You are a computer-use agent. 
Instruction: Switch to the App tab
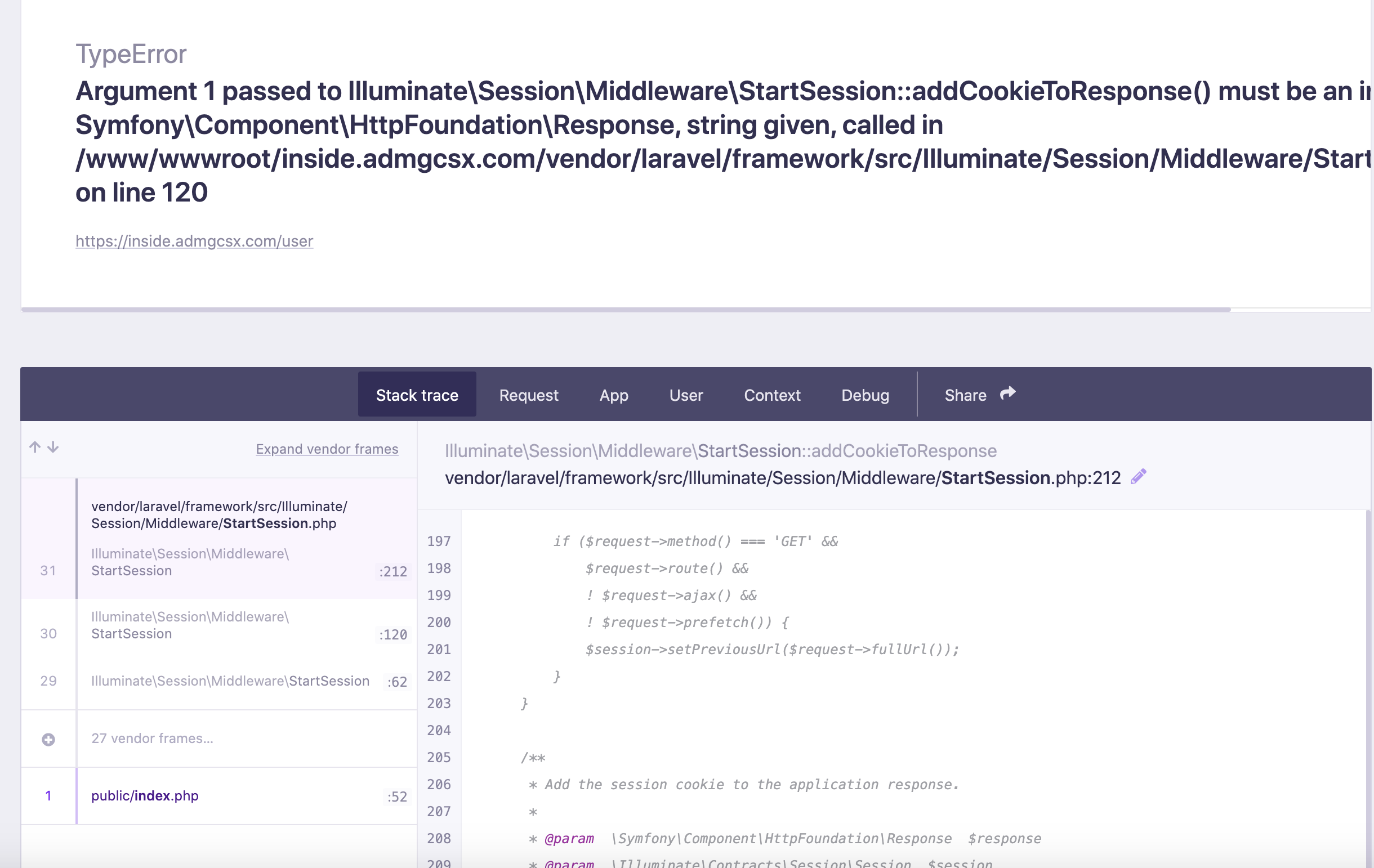tap(614, 395)
